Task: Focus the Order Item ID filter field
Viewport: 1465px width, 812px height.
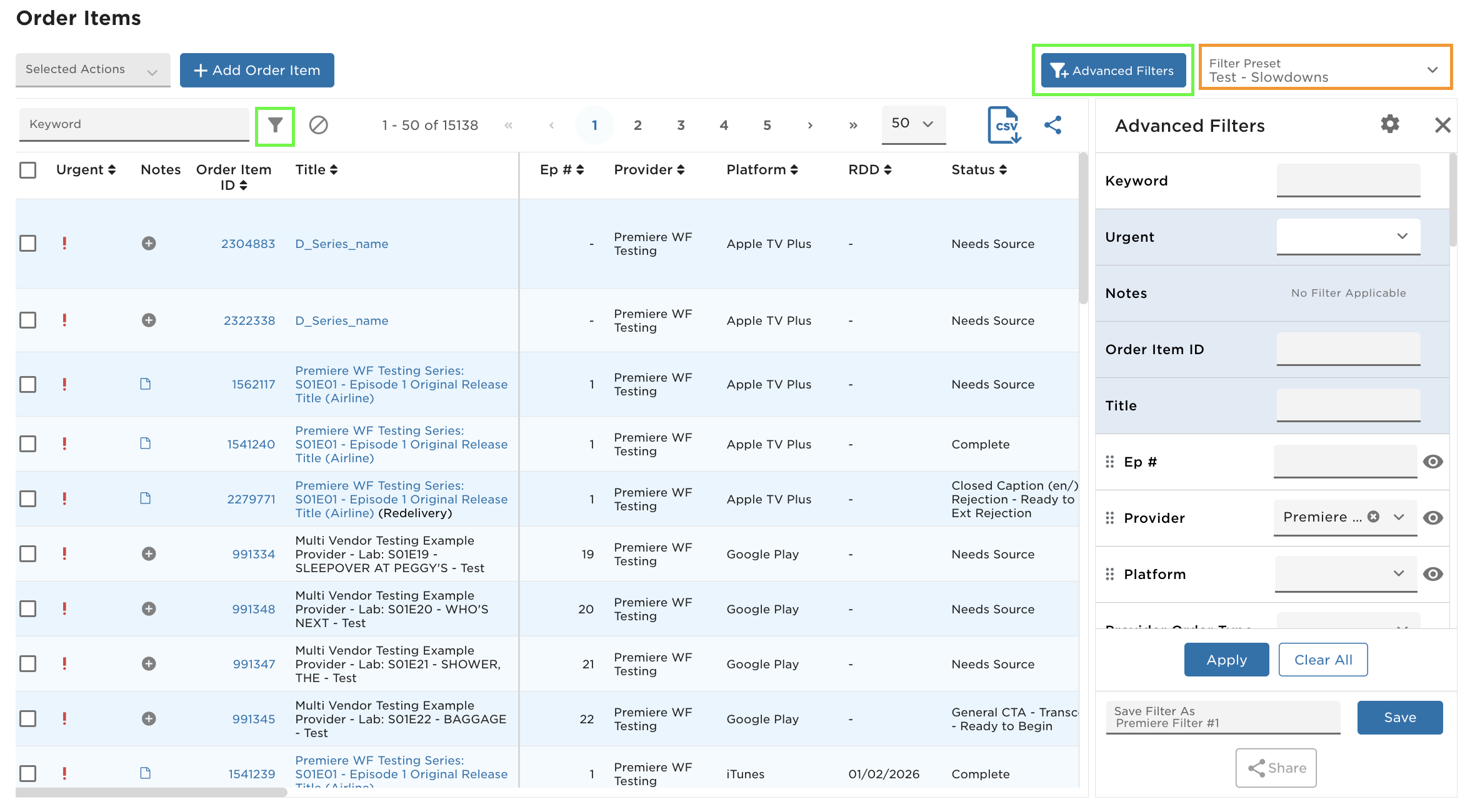Action: (x=1348, y=349)
